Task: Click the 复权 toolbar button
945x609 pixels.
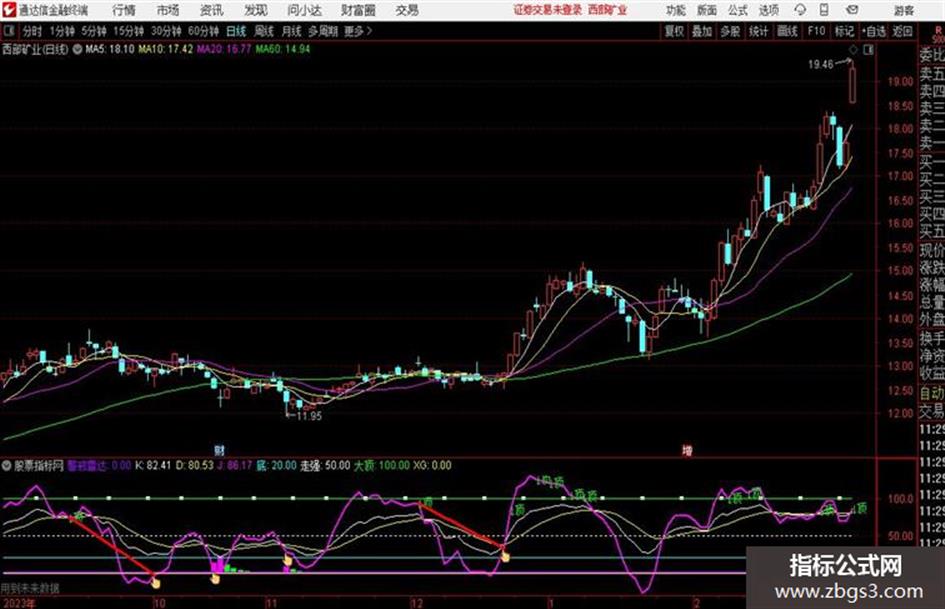Action: coord(674,31)
